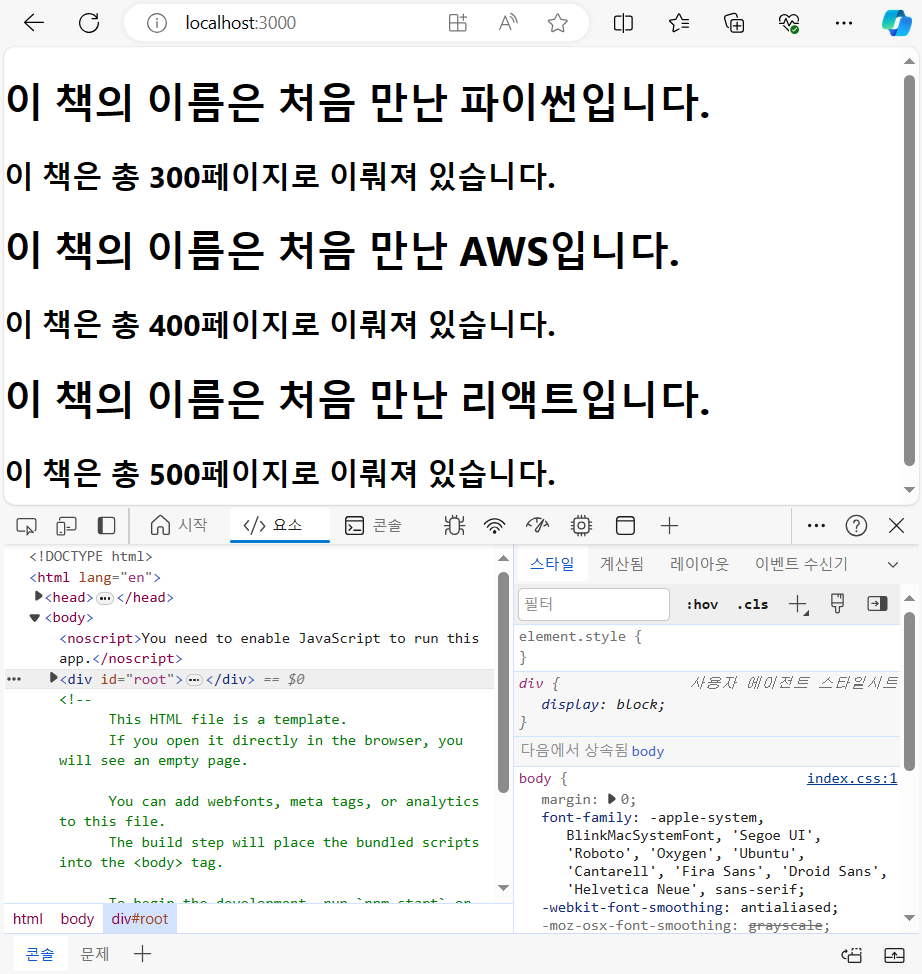Toggle the .cls class editor

(752, 604)
